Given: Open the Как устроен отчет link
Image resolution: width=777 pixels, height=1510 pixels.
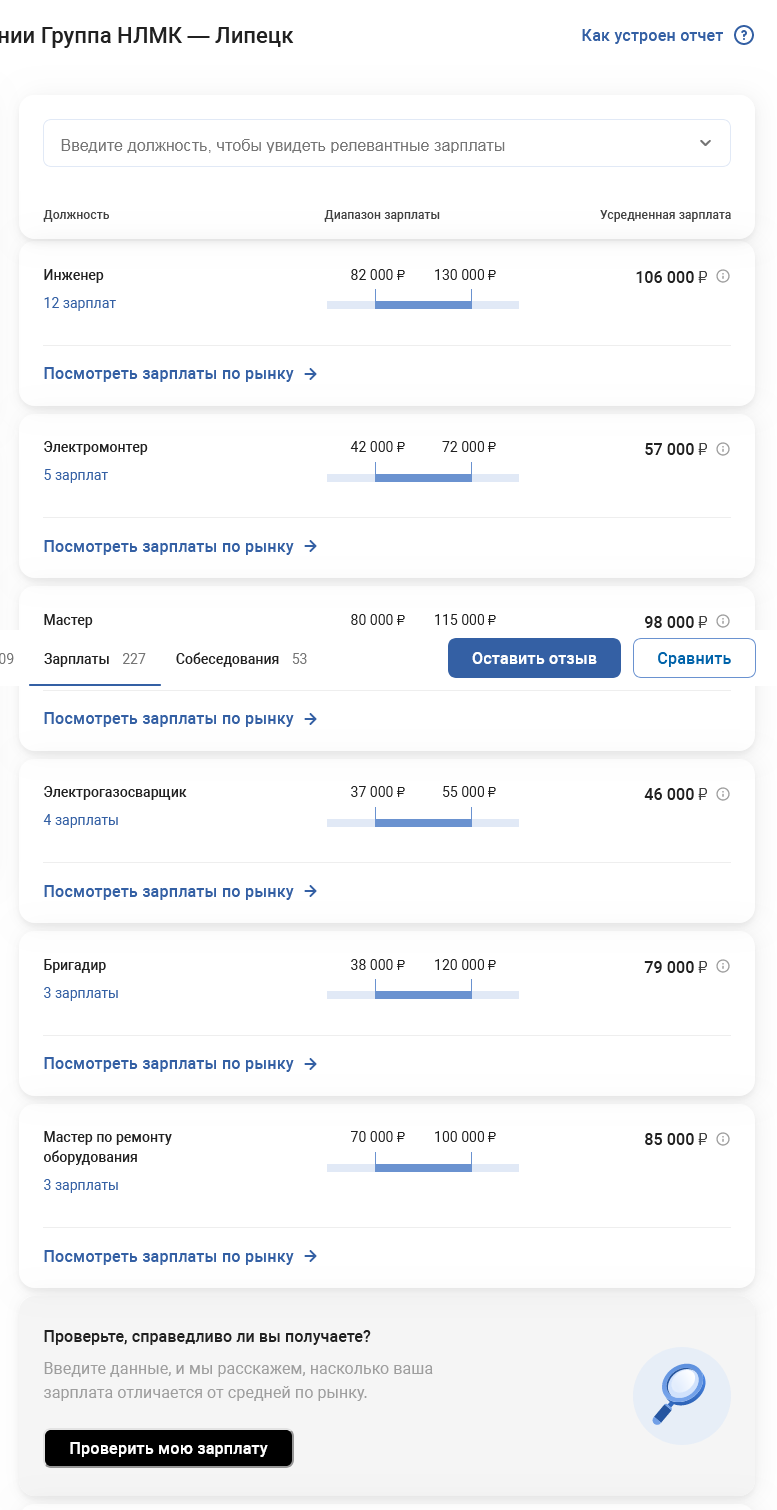Looking at the screenshot, I should point(652,36).
